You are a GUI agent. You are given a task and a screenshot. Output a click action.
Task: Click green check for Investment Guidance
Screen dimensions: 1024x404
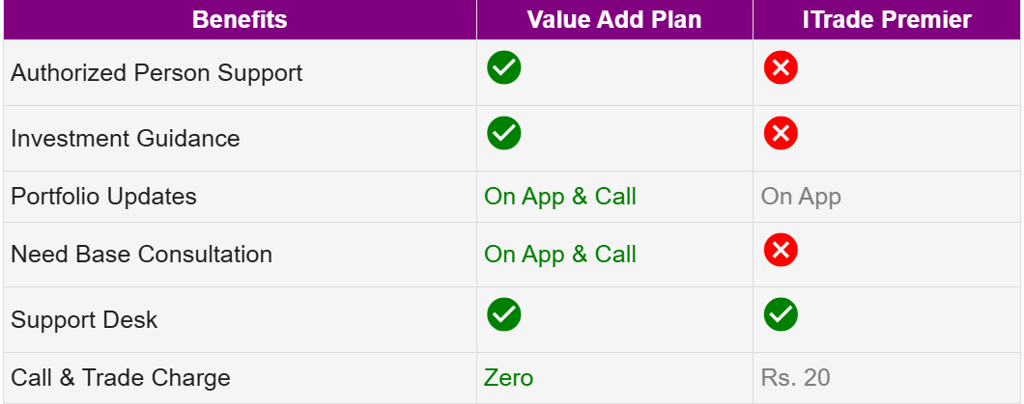504,132
